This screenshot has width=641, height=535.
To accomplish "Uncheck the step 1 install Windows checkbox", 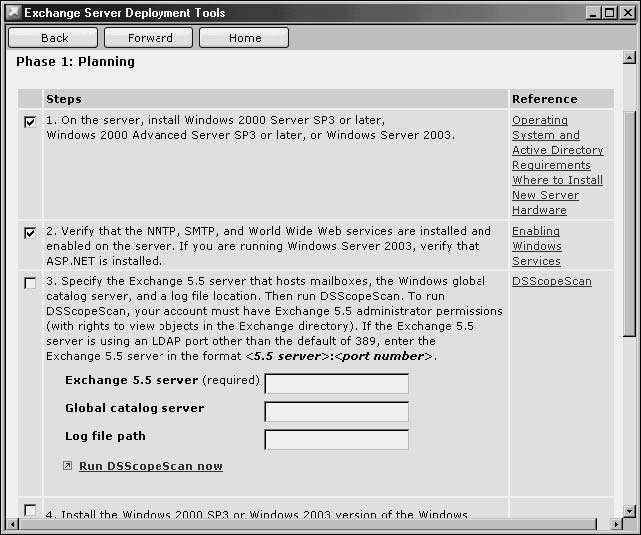I will coord(30,122).
